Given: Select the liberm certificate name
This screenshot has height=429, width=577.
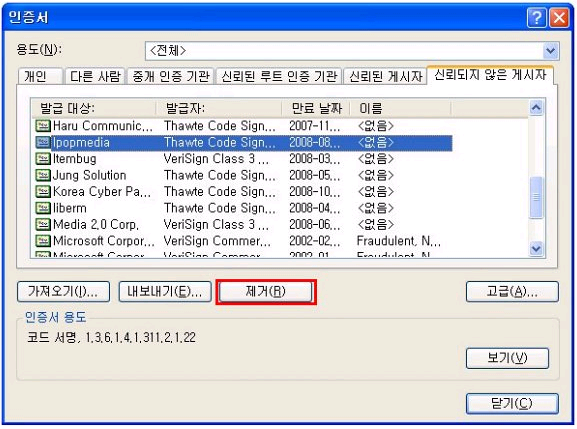Looking at the screenshot, I should point(70,208).
